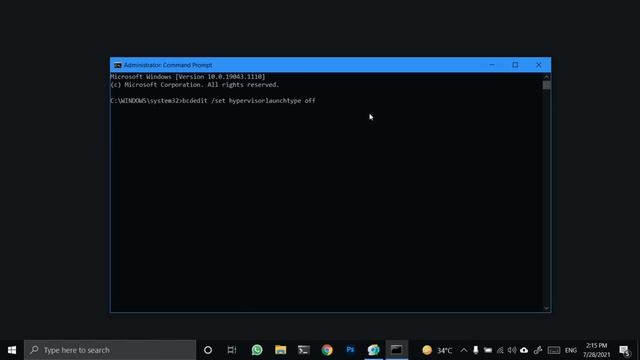Launch Google Chrome from taskbar

point(327,350)
